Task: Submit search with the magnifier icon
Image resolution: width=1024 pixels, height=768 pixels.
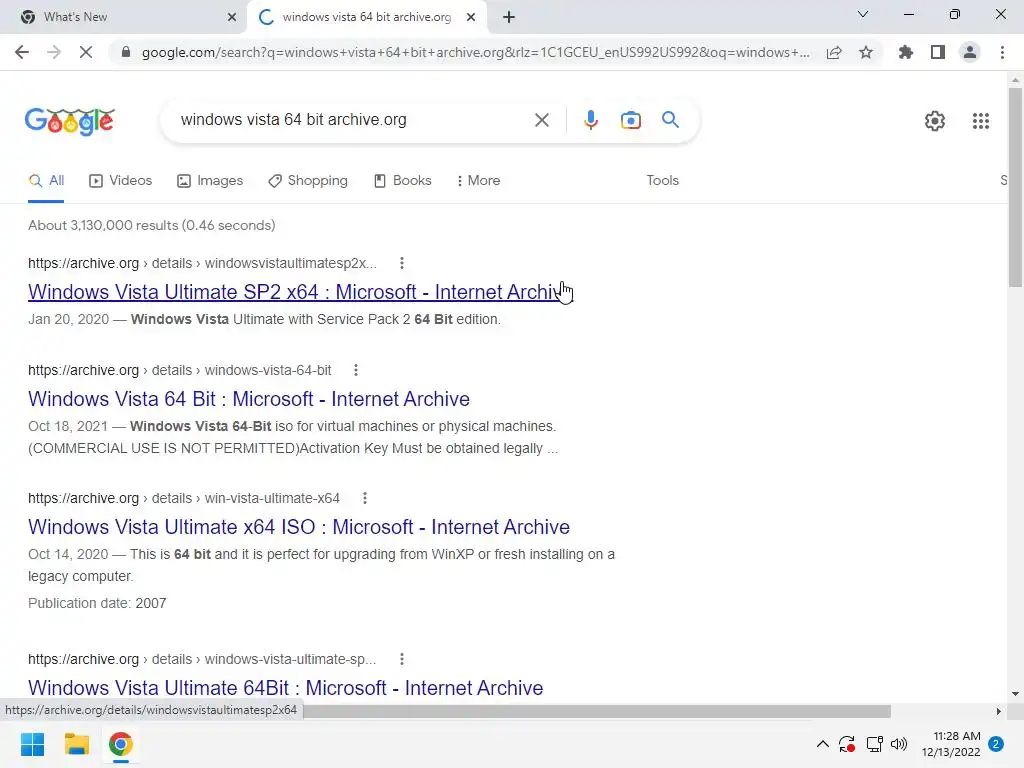Action: [670, 120]
